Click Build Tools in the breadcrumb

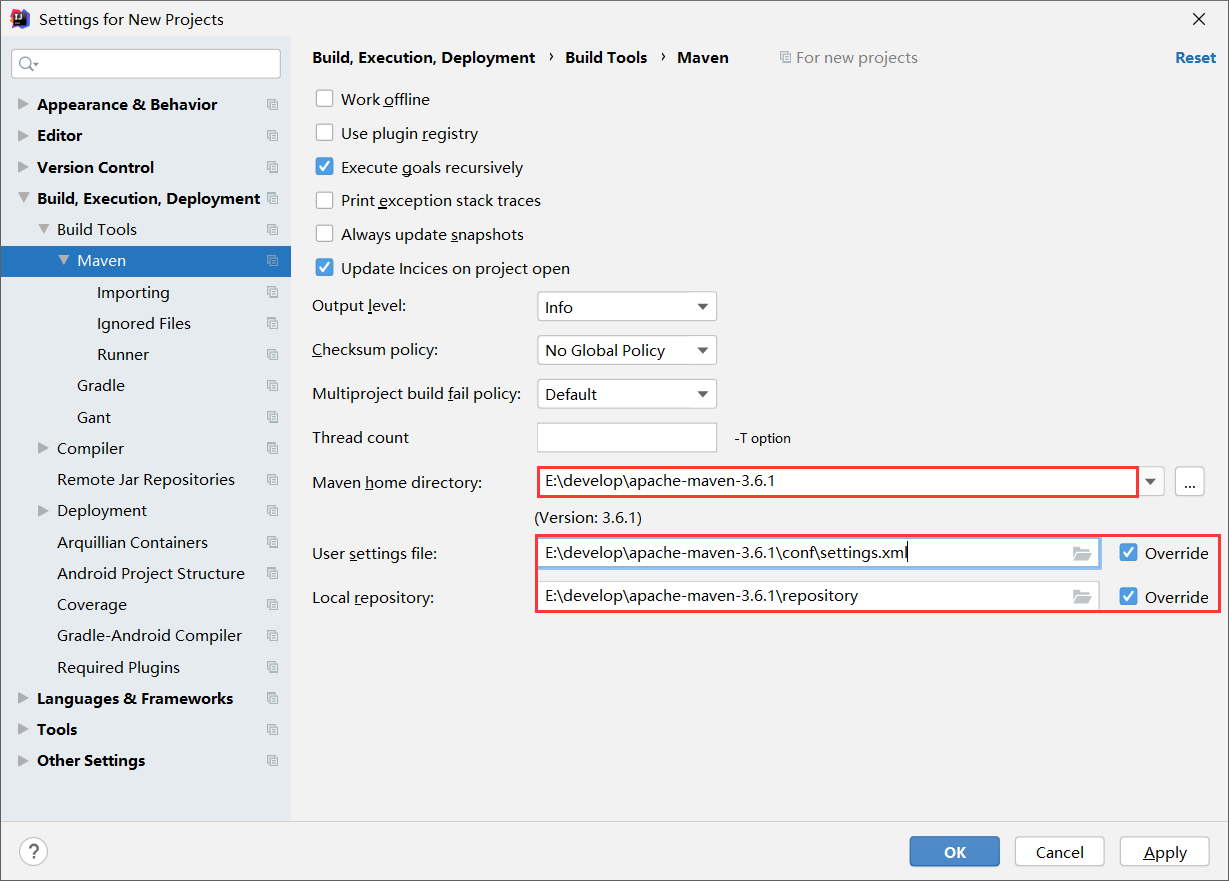point(606,58)
